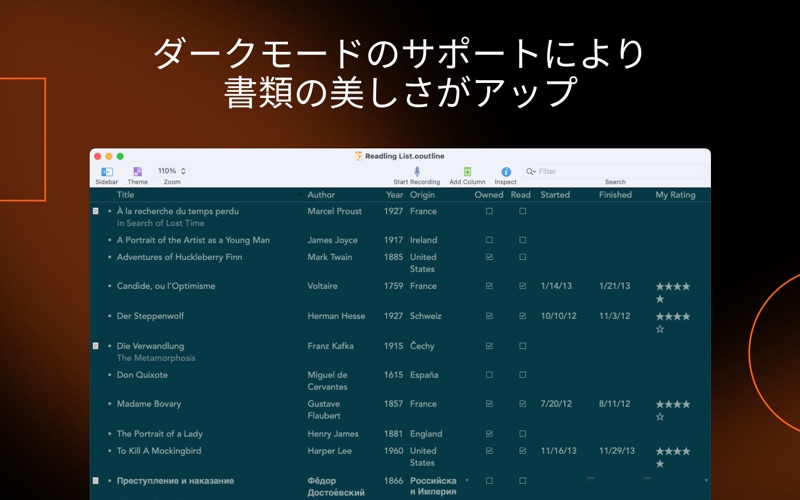Check Owned for A Portrait of the Artist
Image resolution: width=800 pixels, height=500 pixels.
point(489,240)
